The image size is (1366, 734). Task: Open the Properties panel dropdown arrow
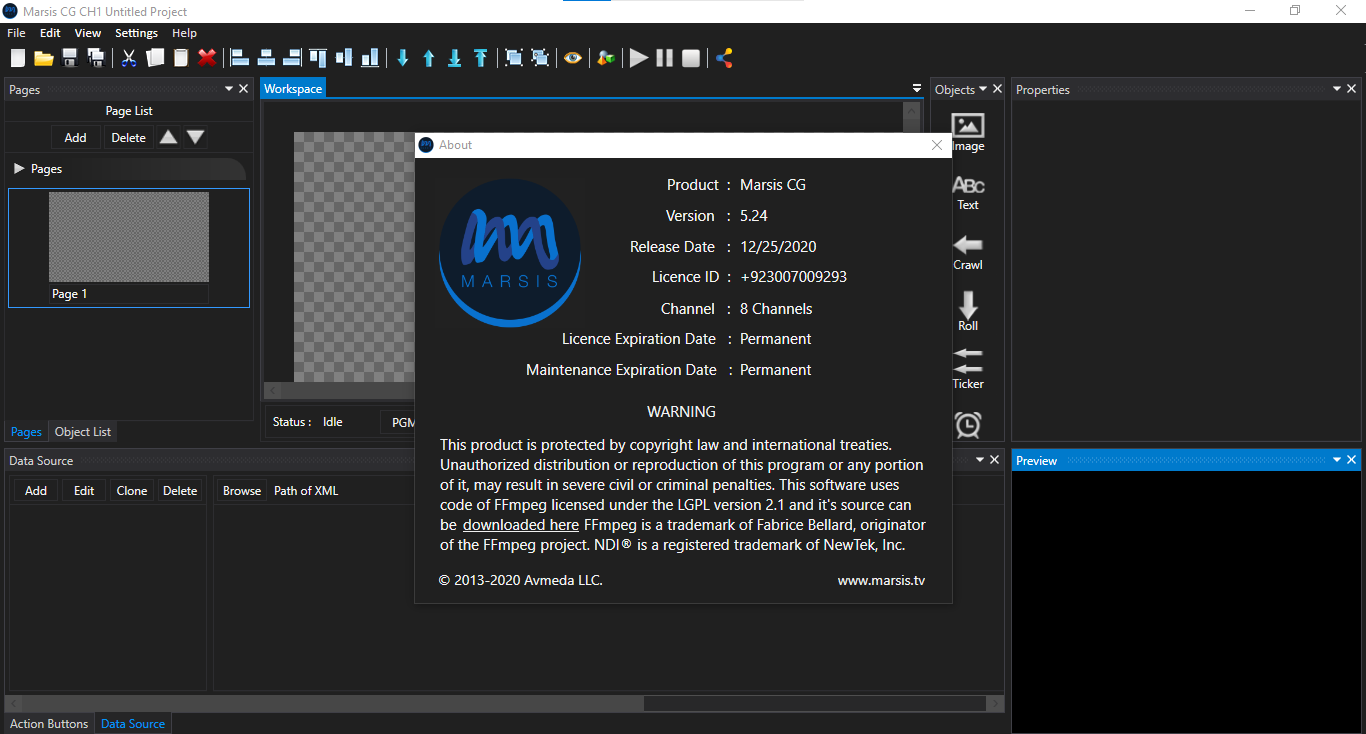pyautogui.click(x=1337, y=89)
